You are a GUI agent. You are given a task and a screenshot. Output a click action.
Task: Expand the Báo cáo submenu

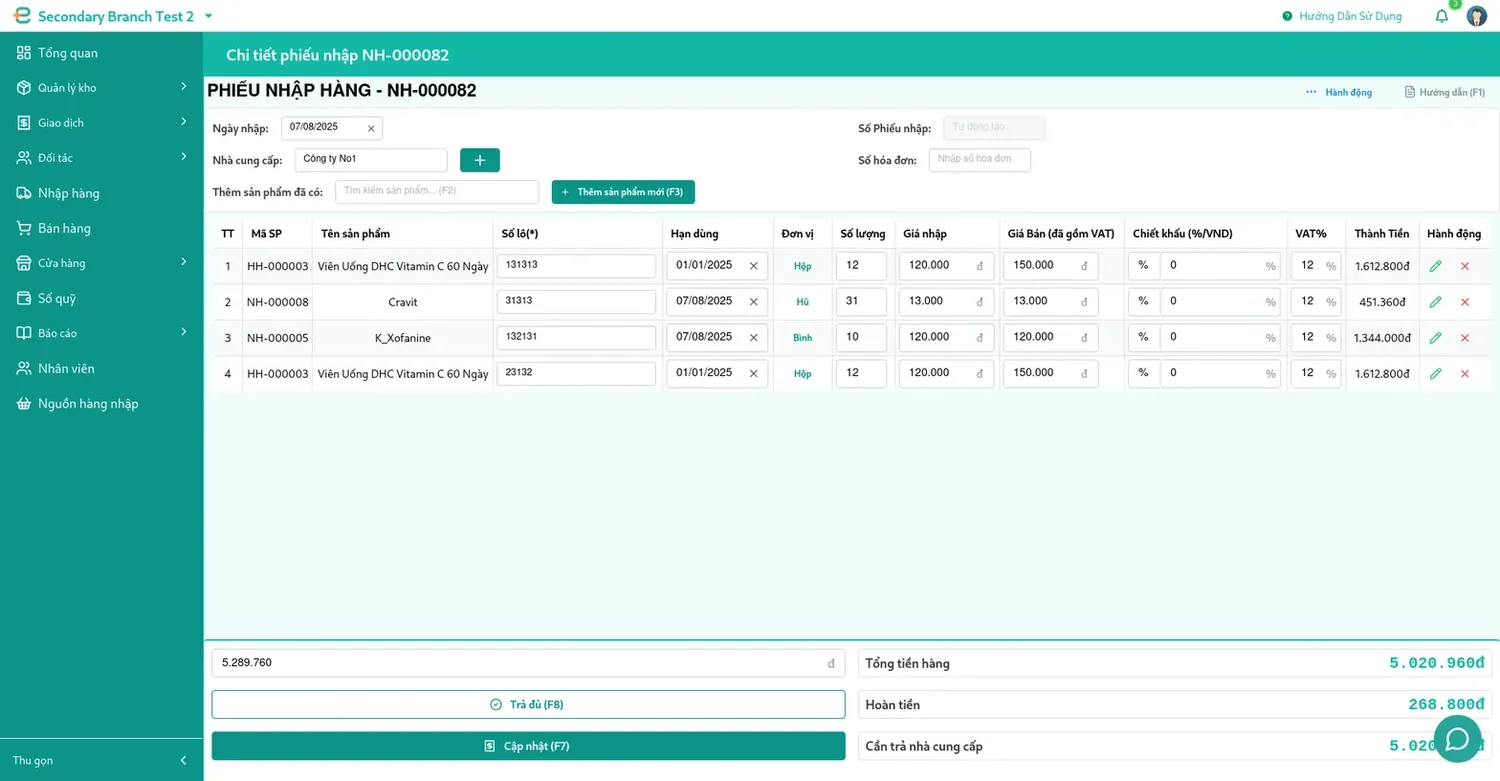tap(102, 333)
